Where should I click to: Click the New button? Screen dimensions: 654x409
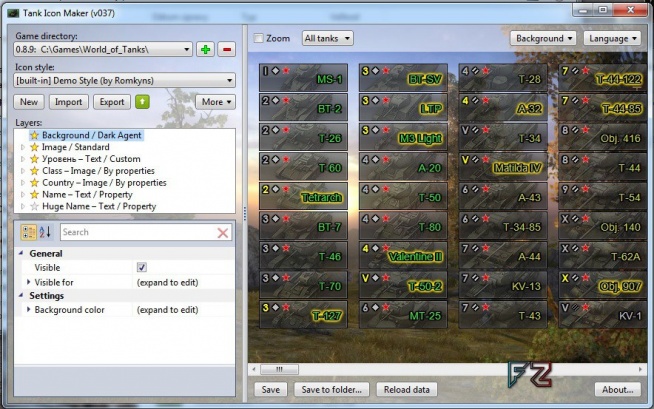[29, 102]
